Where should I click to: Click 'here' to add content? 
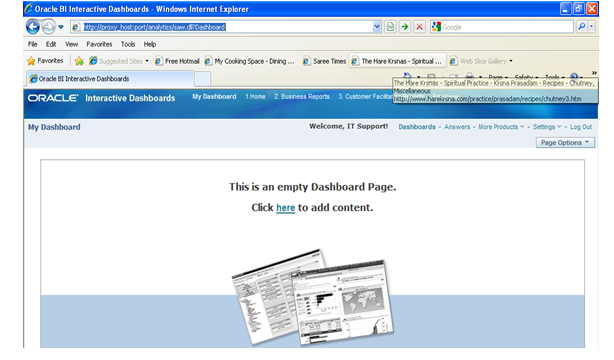point(285,208)
